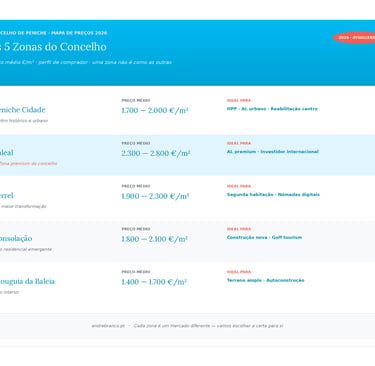
Task: Select the Peniche Cidade zone title
Action: point(22,110)
